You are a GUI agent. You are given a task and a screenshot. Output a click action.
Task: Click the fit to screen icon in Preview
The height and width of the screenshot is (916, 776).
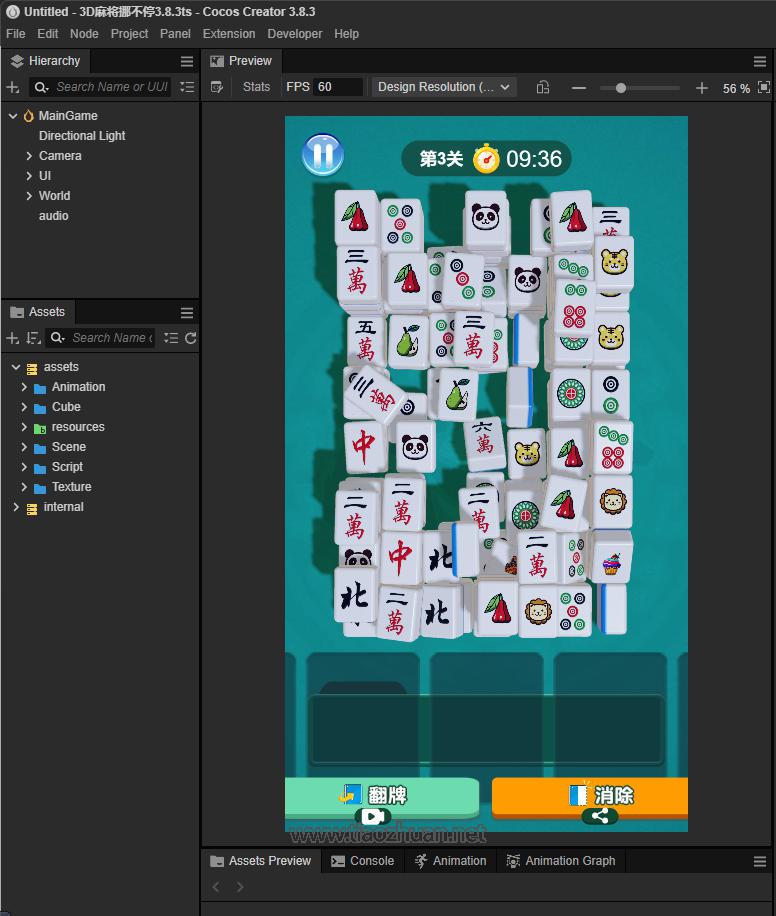tap(764, 87)
